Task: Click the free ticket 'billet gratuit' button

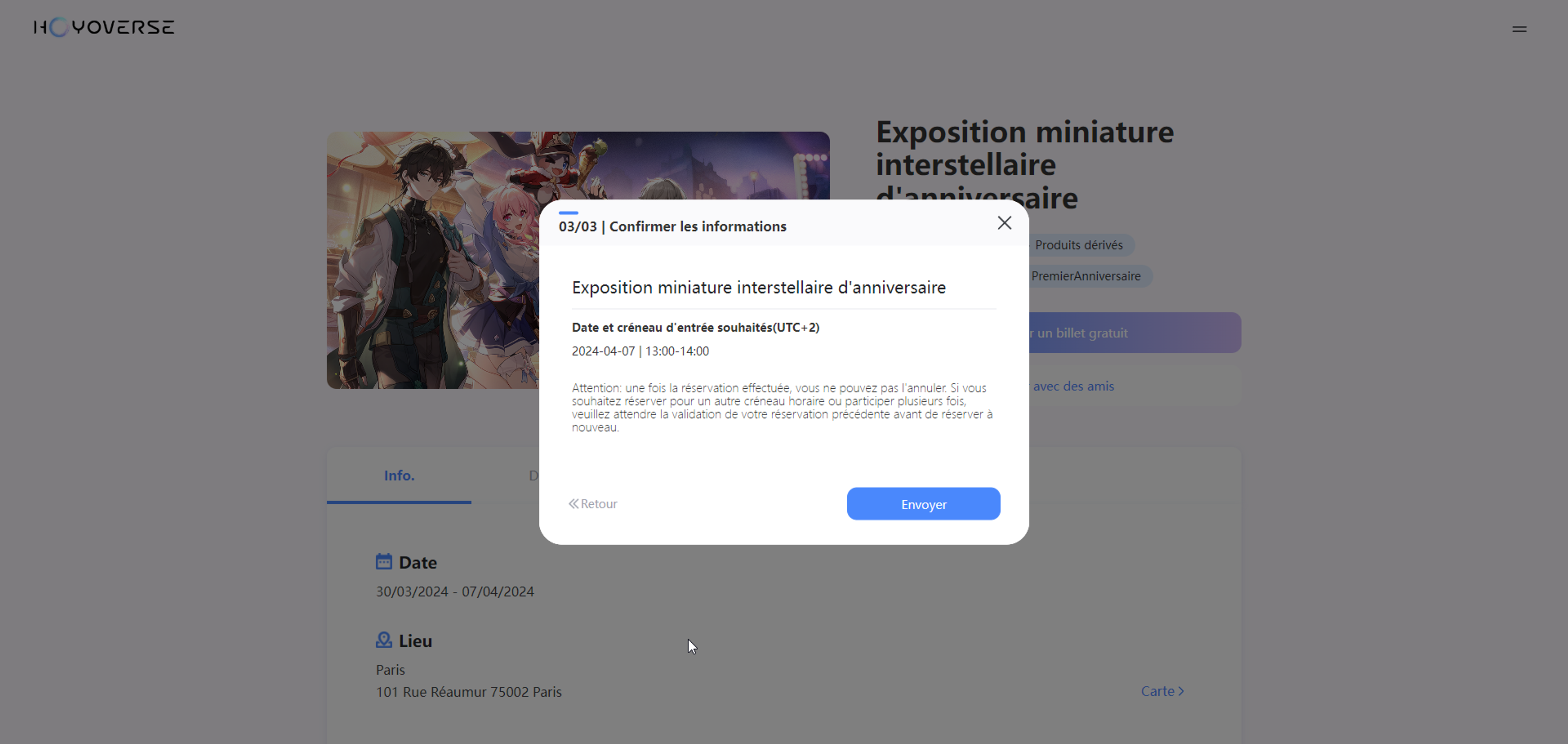Action: 1135,332
